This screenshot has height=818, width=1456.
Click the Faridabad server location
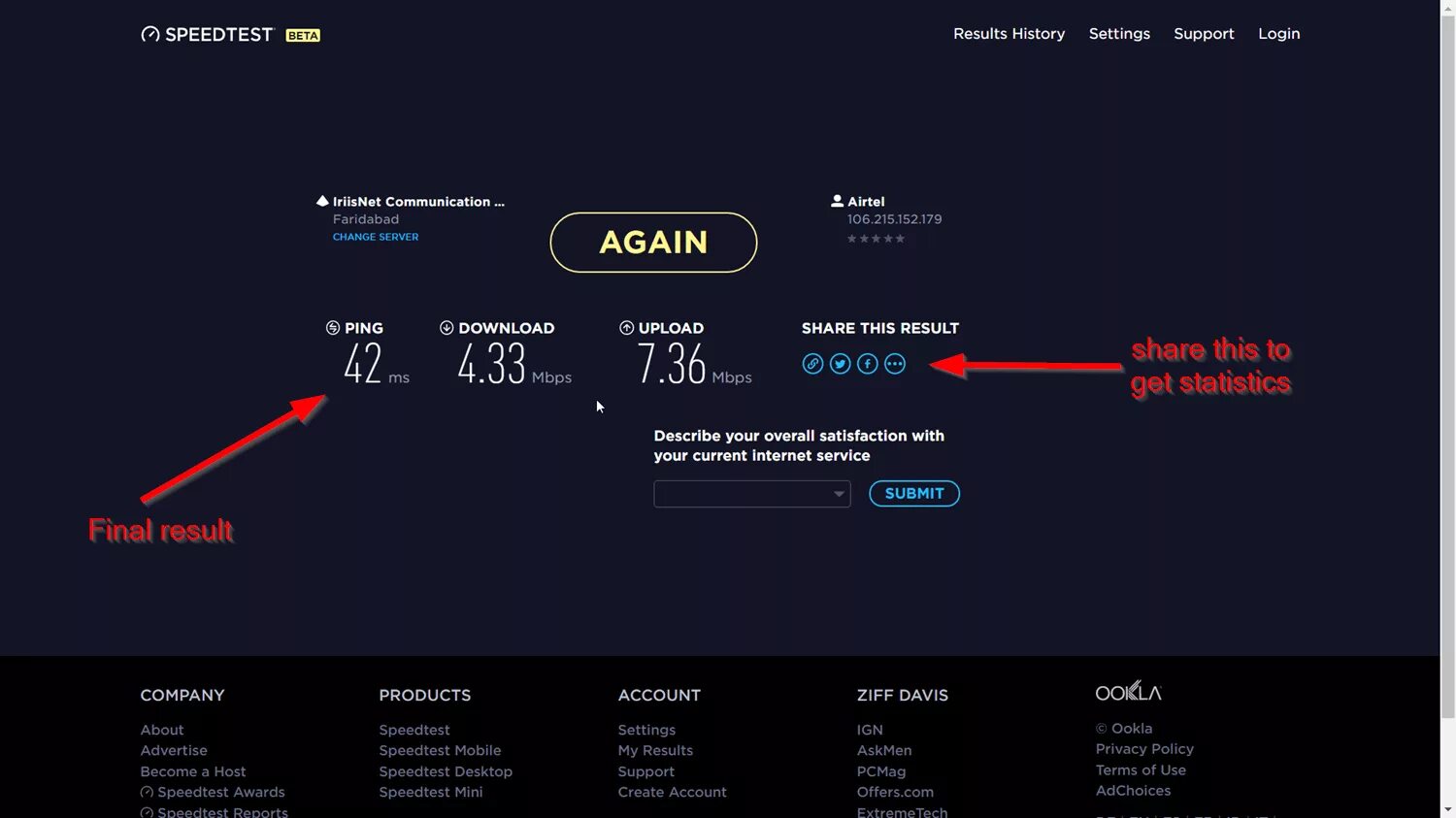pyautogui.click(x=366, y=219)
